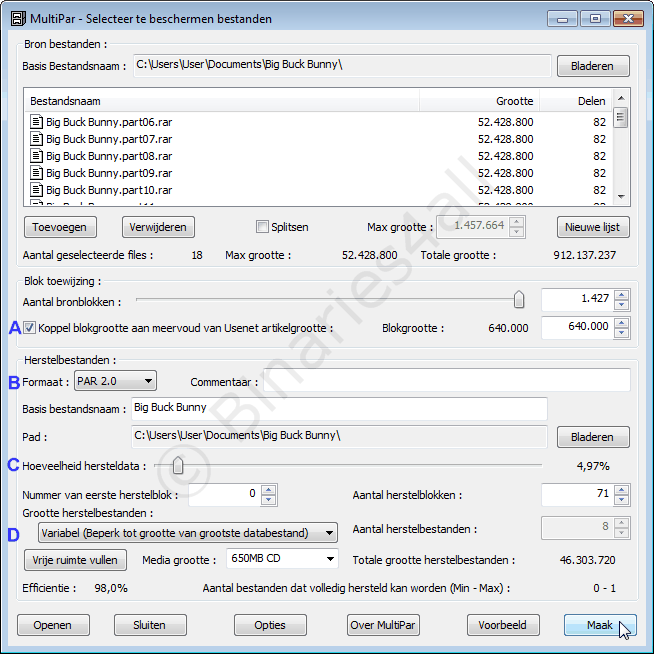
Task: Close the MultiPar window
Action: (628, 18)
